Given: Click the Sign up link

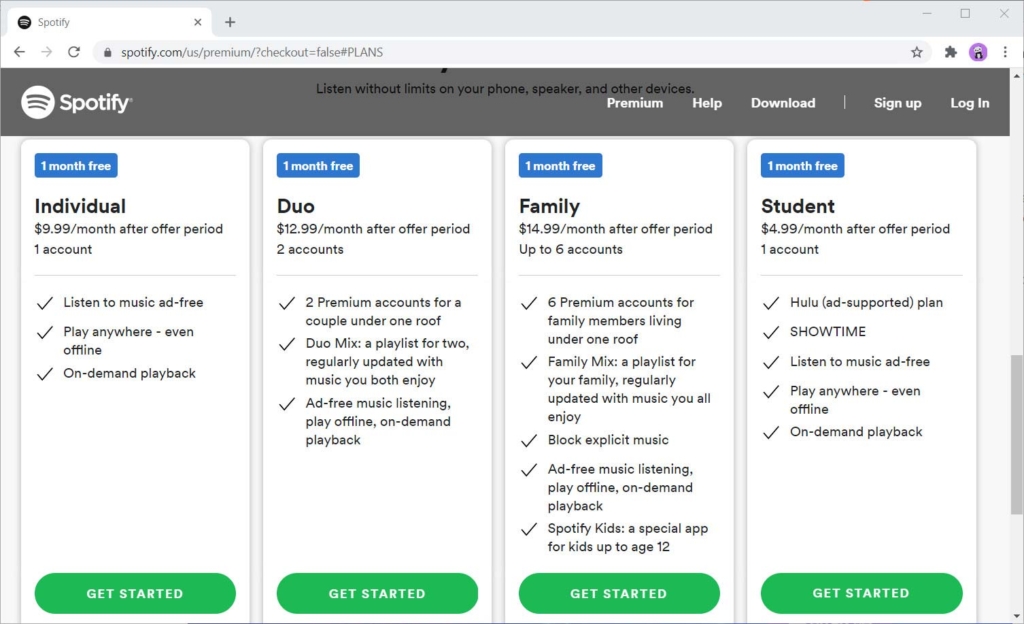Looking at the screenshot, I should 898,103.
